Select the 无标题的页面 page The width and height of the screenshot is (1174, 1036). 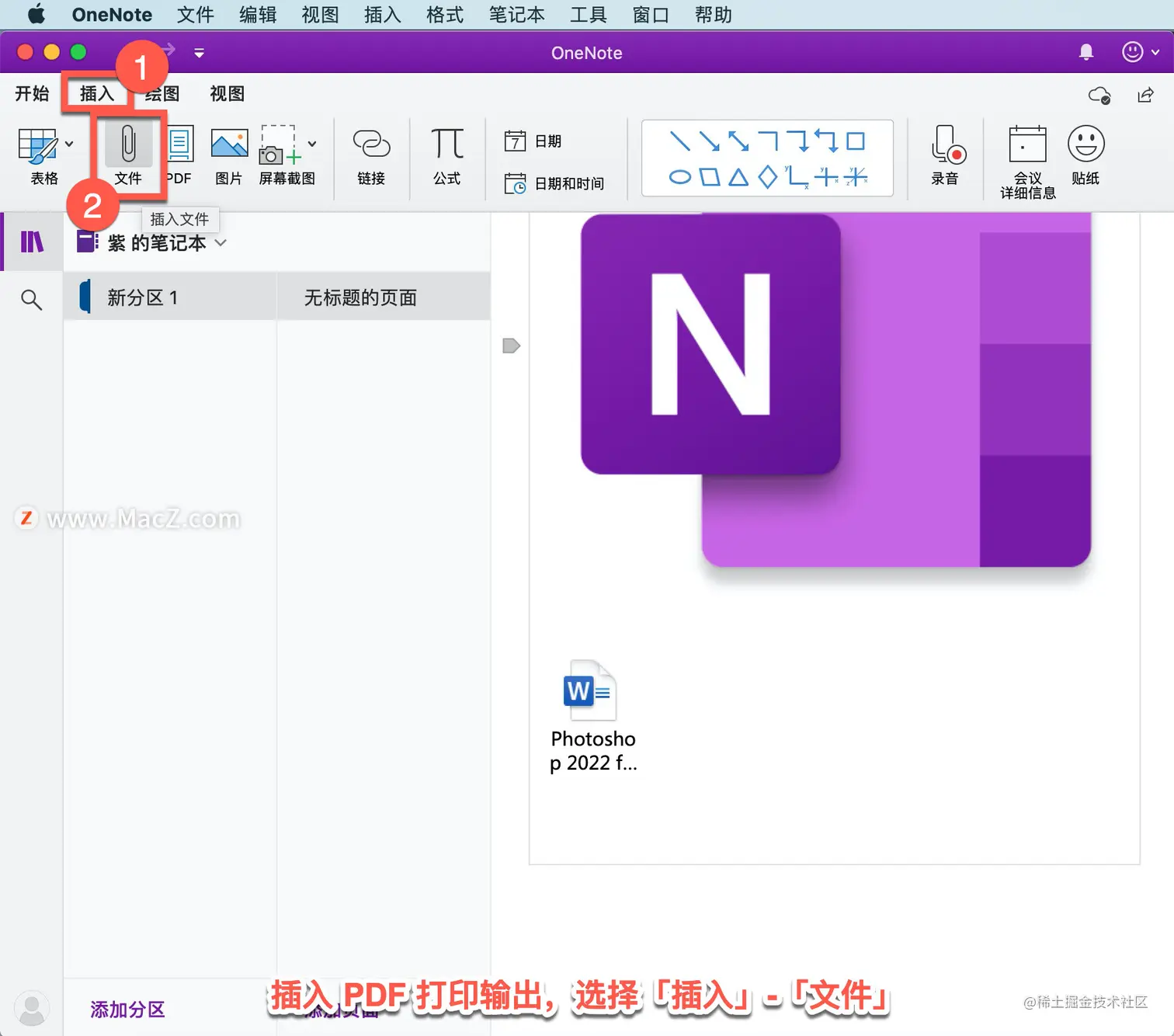384,297
